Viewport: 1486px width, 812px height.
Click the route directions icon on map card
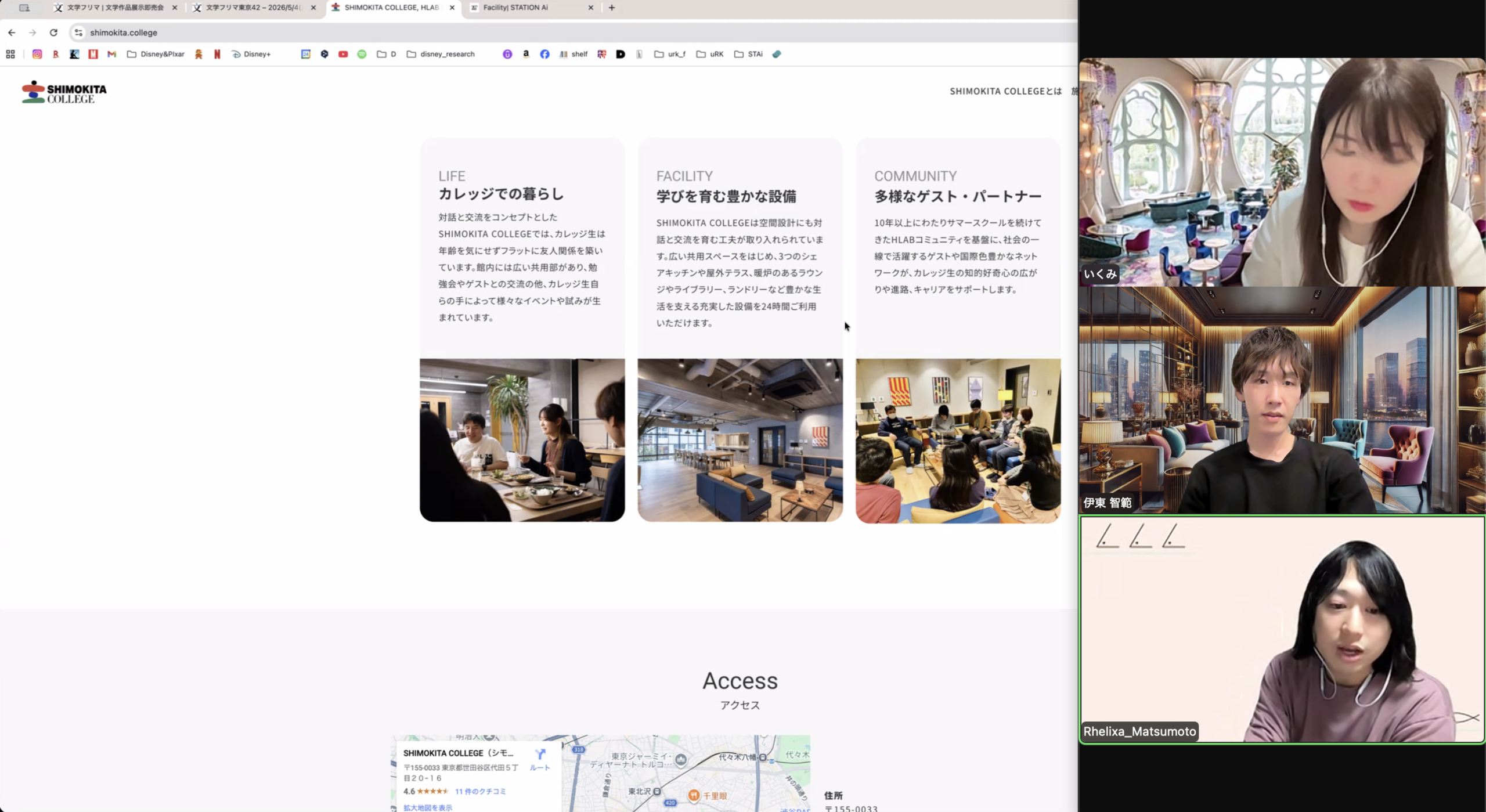click(x=540, y=754)
